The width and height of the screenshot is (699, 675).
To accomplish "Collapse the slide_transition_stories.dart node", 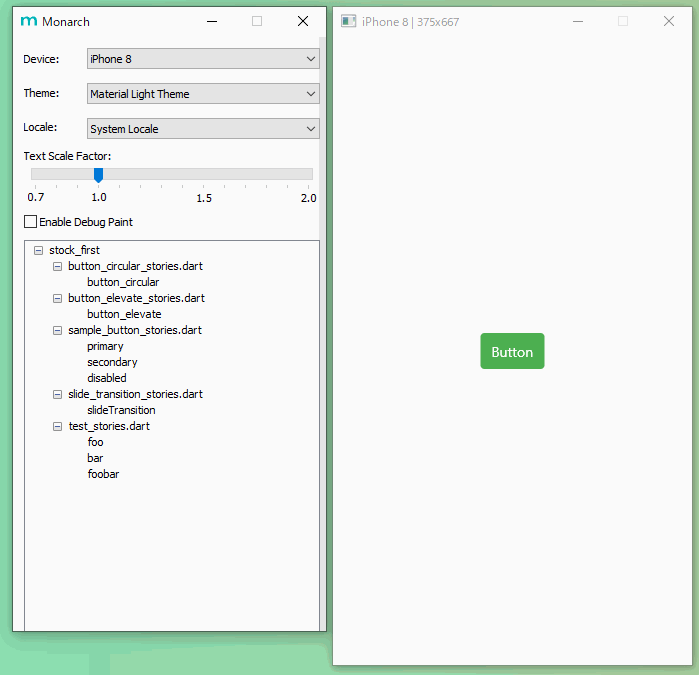I will click(x=58, y=395).
